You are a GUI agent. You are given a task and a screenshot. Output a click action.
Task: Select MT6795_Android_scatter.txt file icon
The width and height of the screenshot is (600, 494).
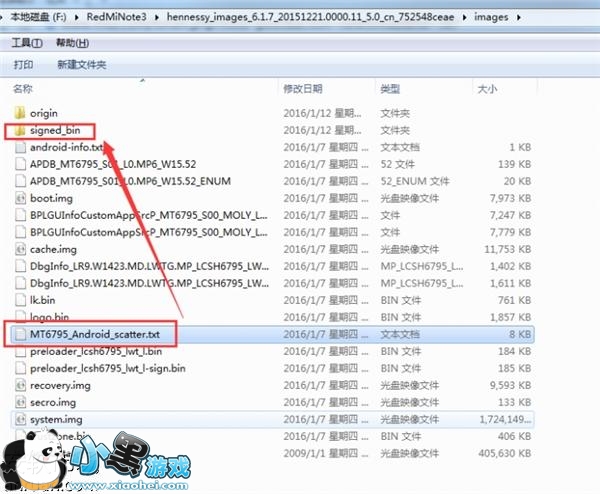click(x=20, y=334)
